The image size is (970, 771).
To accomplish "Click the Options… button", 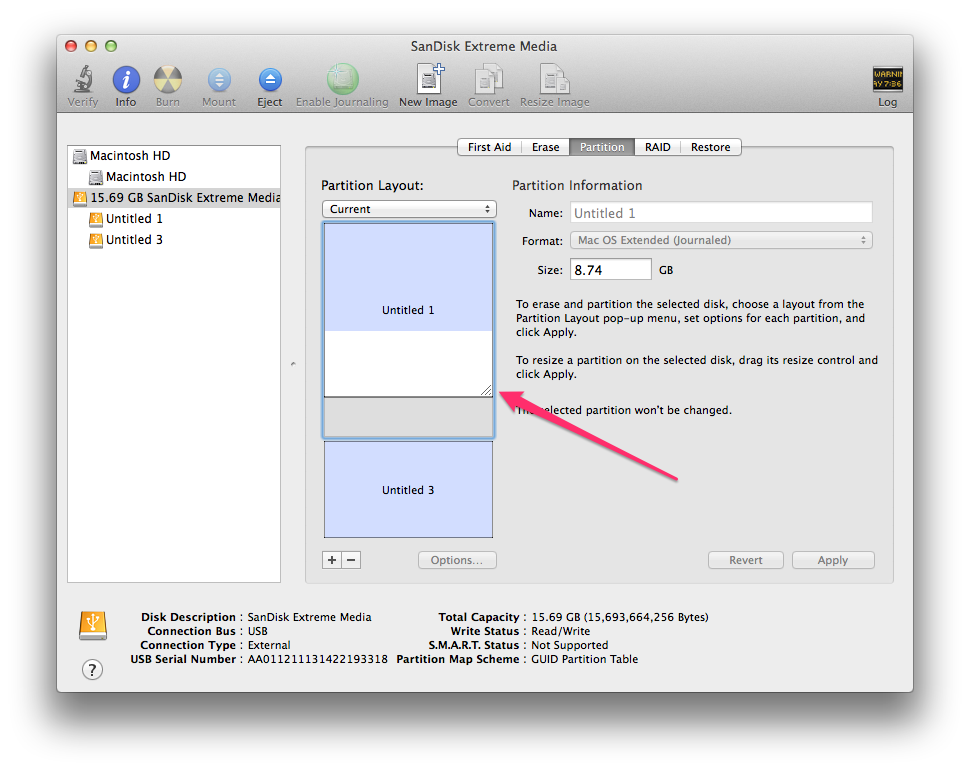I will tap(457, 560).
